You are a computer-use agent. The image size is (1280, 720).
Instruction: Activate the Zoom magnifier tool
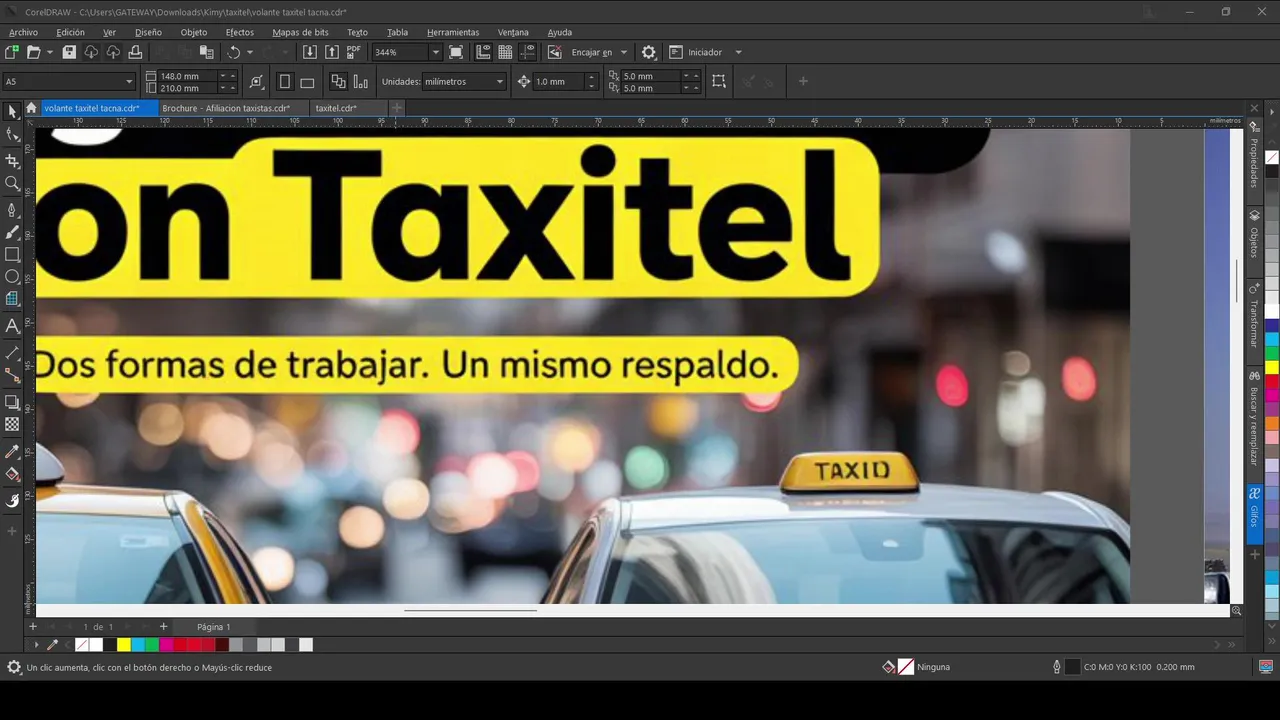tap(12, 183)
